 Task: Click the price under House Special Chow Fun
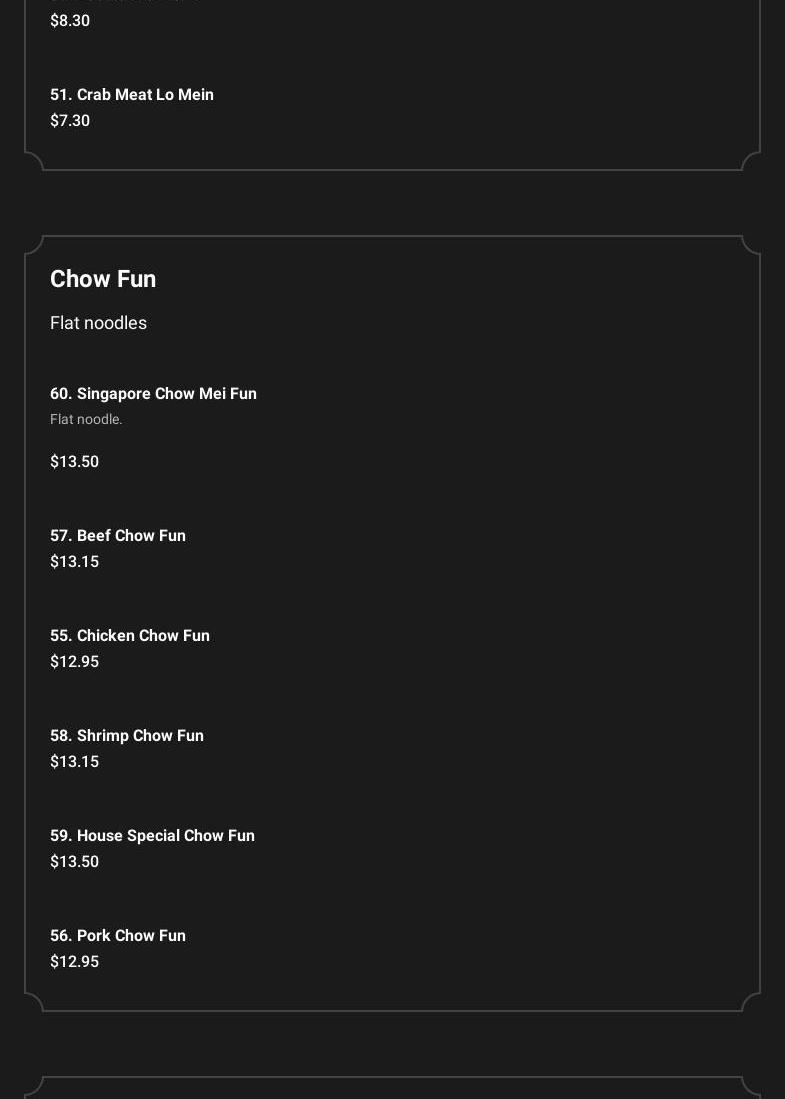pos(74,862)
